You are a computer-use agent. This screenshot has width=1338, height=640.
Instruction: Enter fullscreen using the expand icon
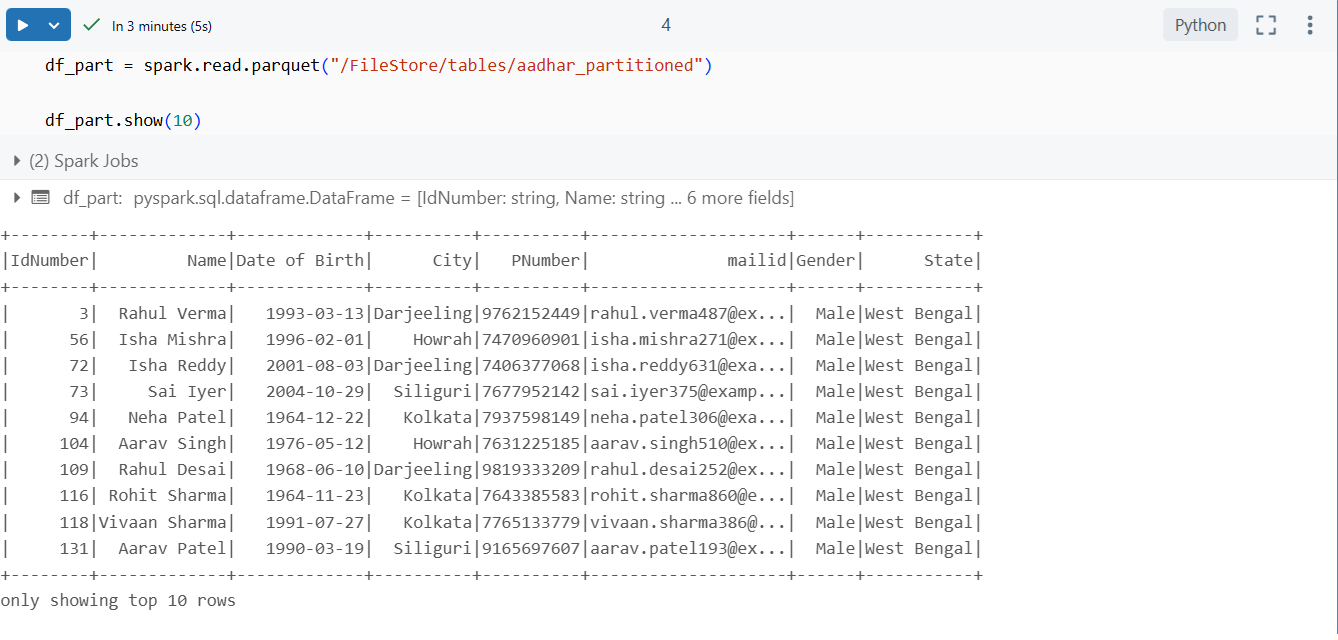pos(1265,24)
